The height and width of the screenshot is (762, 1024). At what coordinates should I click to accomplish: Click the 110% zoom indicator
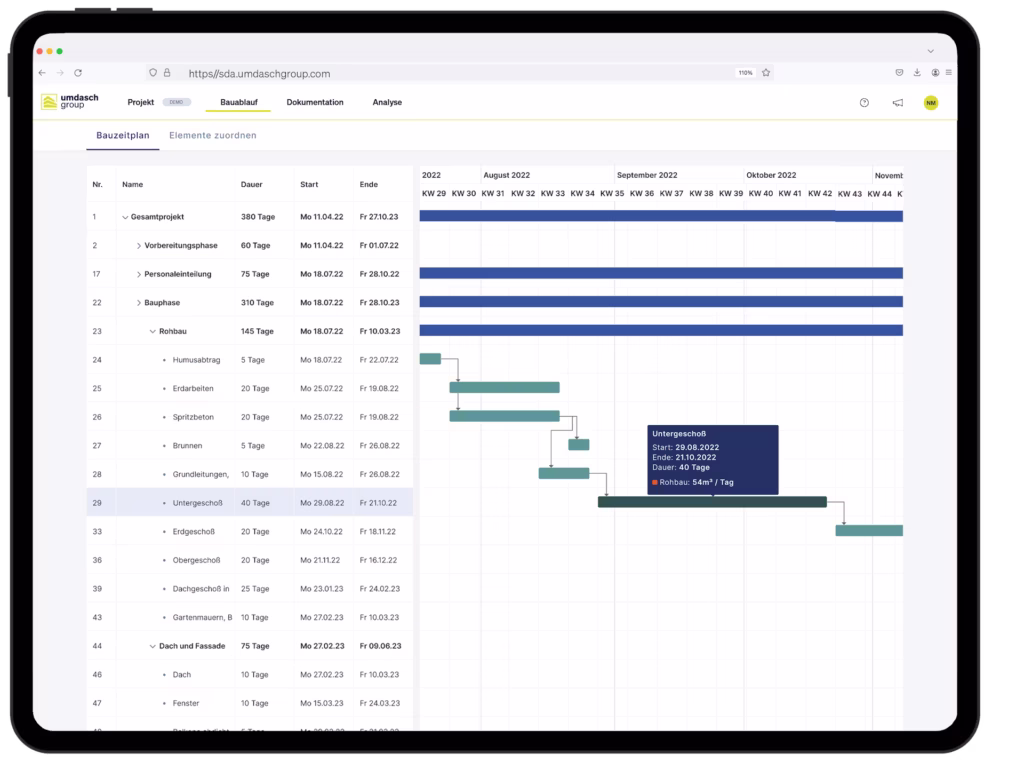click(745, 73)
